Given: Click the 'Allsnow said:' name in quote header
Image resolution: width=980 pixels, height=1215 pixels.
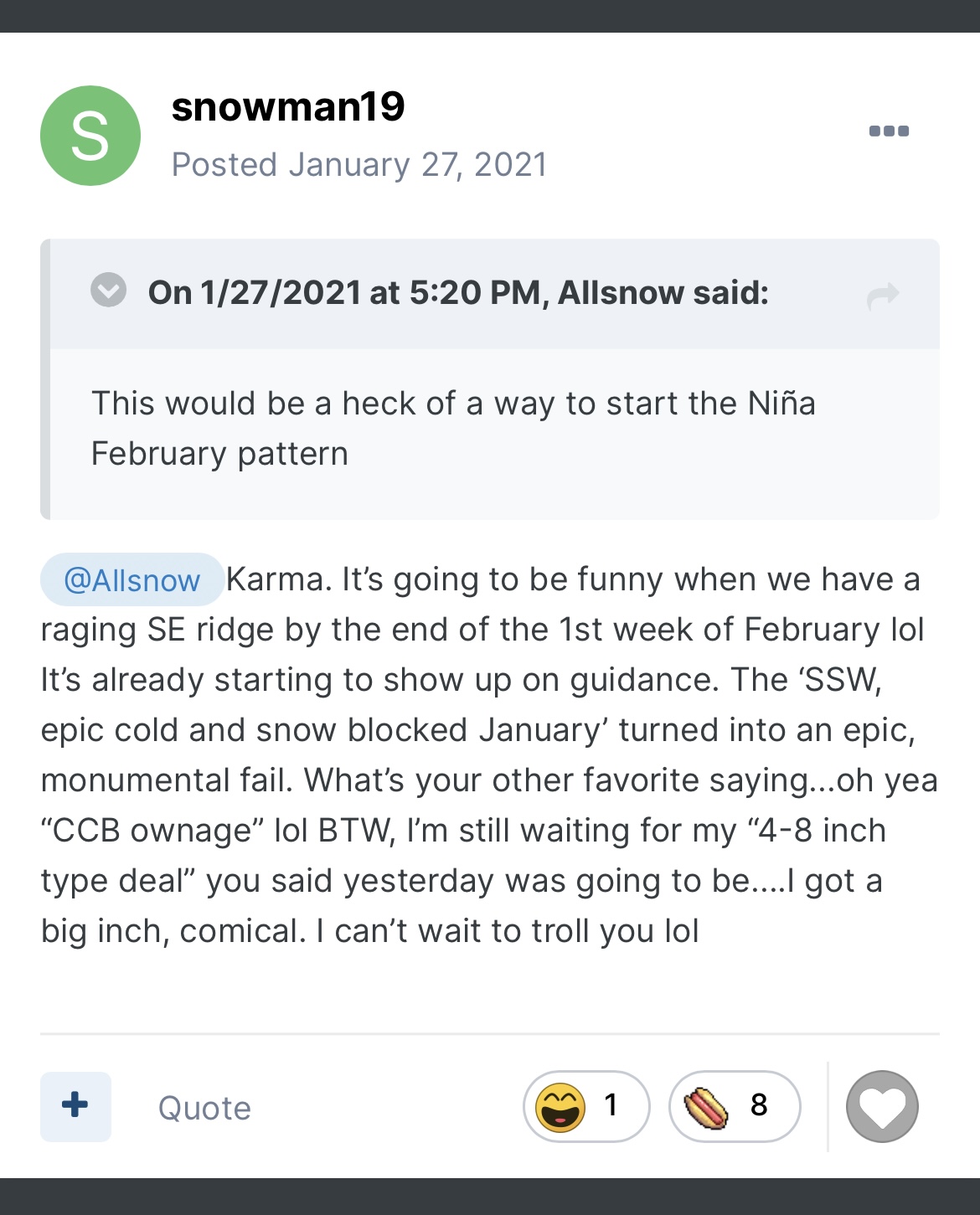Looking at the screenshot, I should tap(662, 293).
